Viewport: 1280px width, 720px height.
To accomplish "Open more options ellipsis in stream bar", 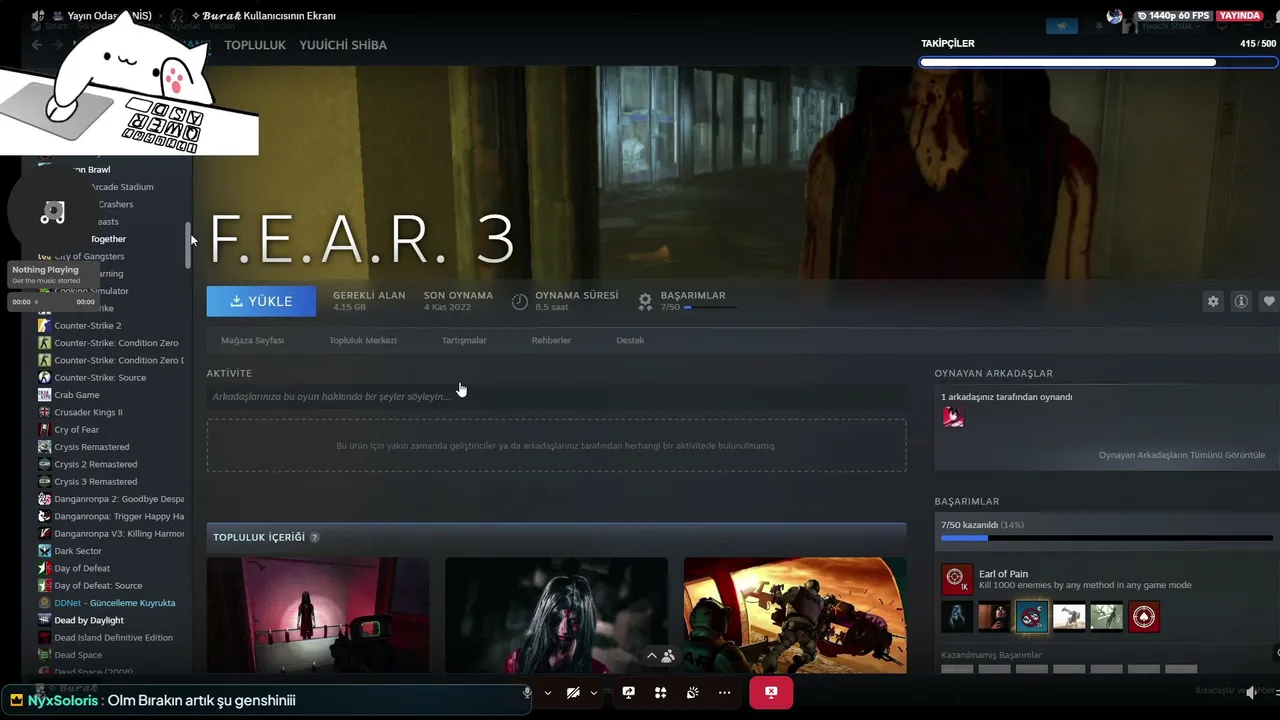I will 724,692.
